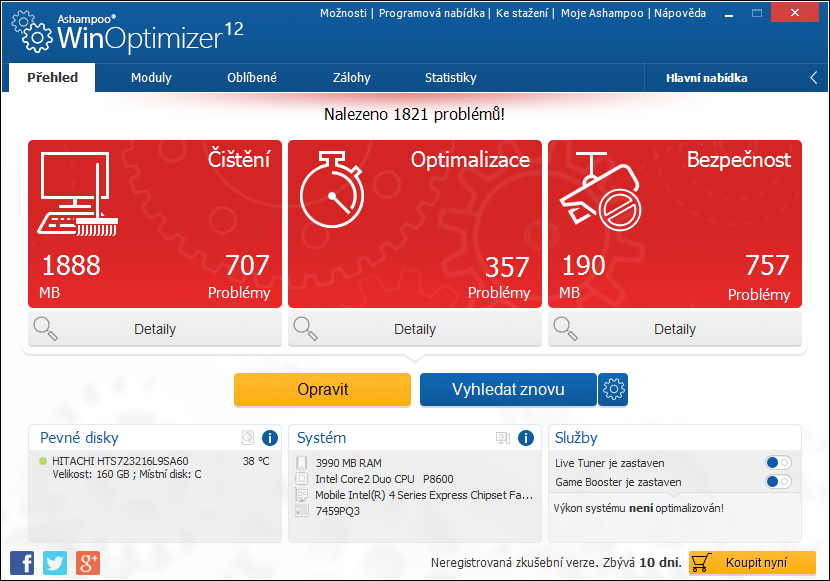
Task: Click the icon beside 7459PQ3
Action: pos(302,511)
